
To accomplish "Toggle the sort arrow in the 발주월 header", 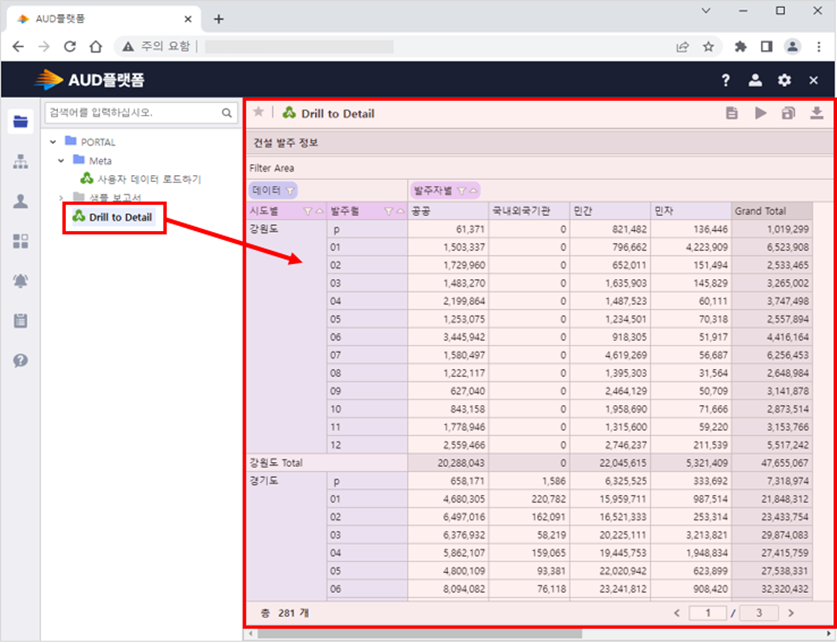I will (400, 211).
